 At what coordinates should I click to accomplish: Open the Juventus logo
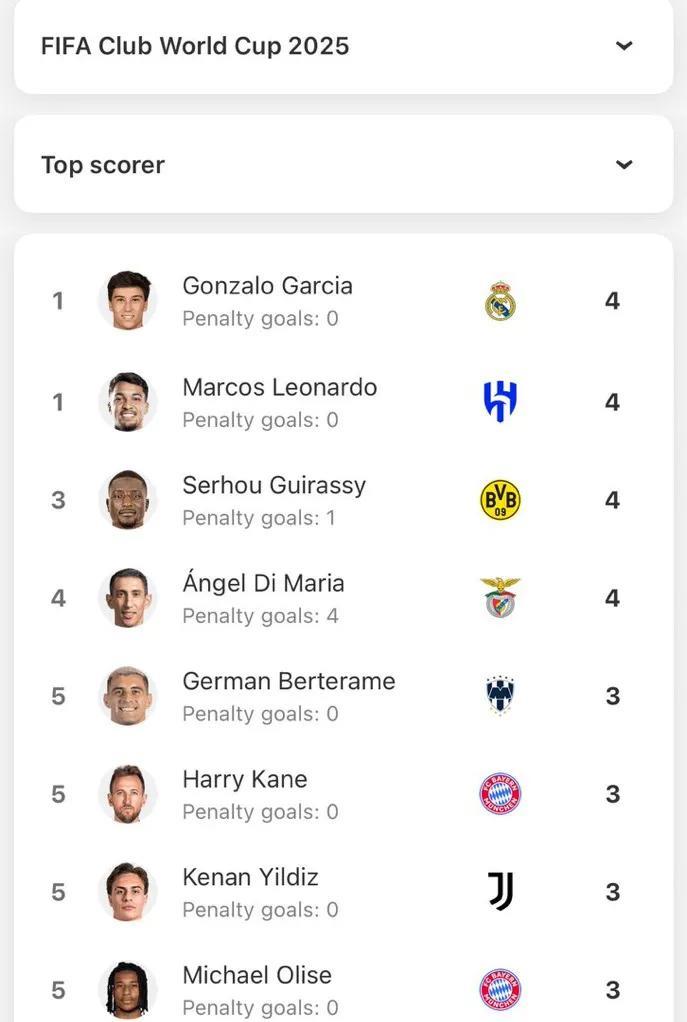pos(501,891)
